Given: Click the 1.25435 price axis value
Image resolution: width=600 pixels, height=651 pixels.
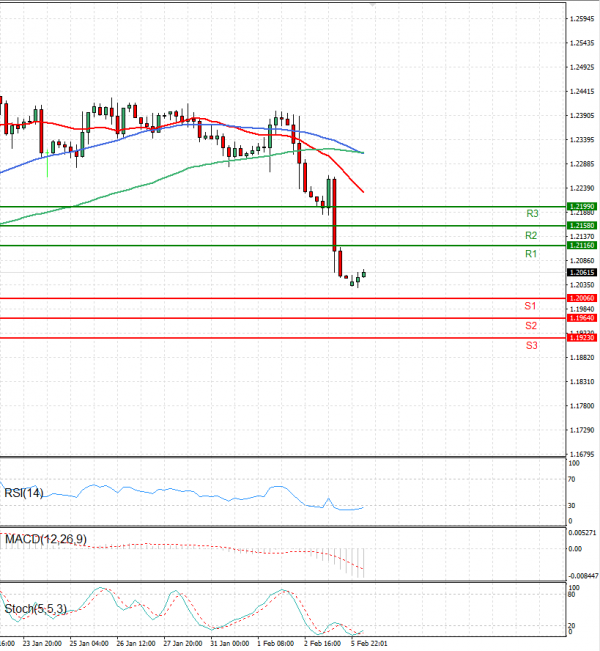Looking at the screenshot, I should (582, 43).
